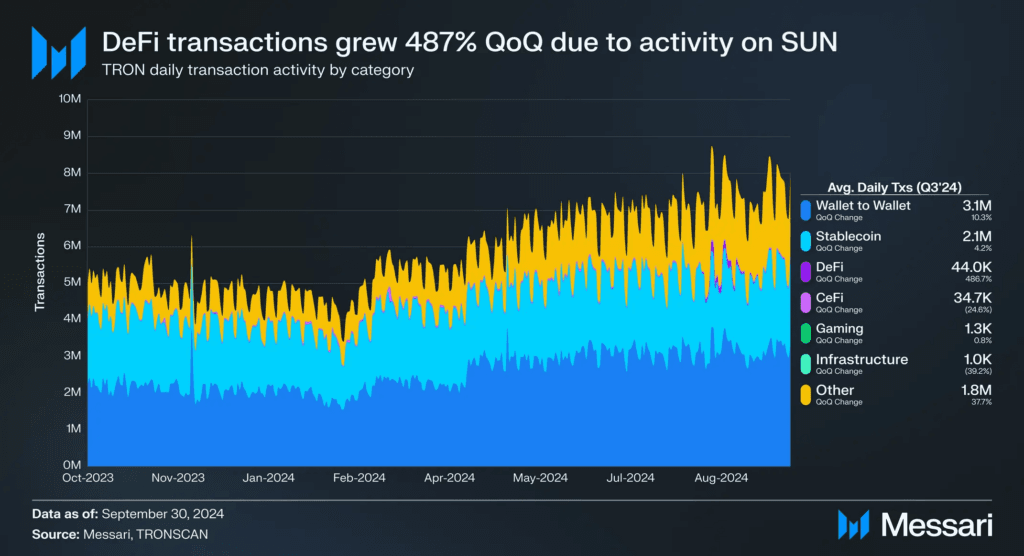1024x556 pixels.
Task: Click the Messari logo icon at top left
Action: pos(59,53)
